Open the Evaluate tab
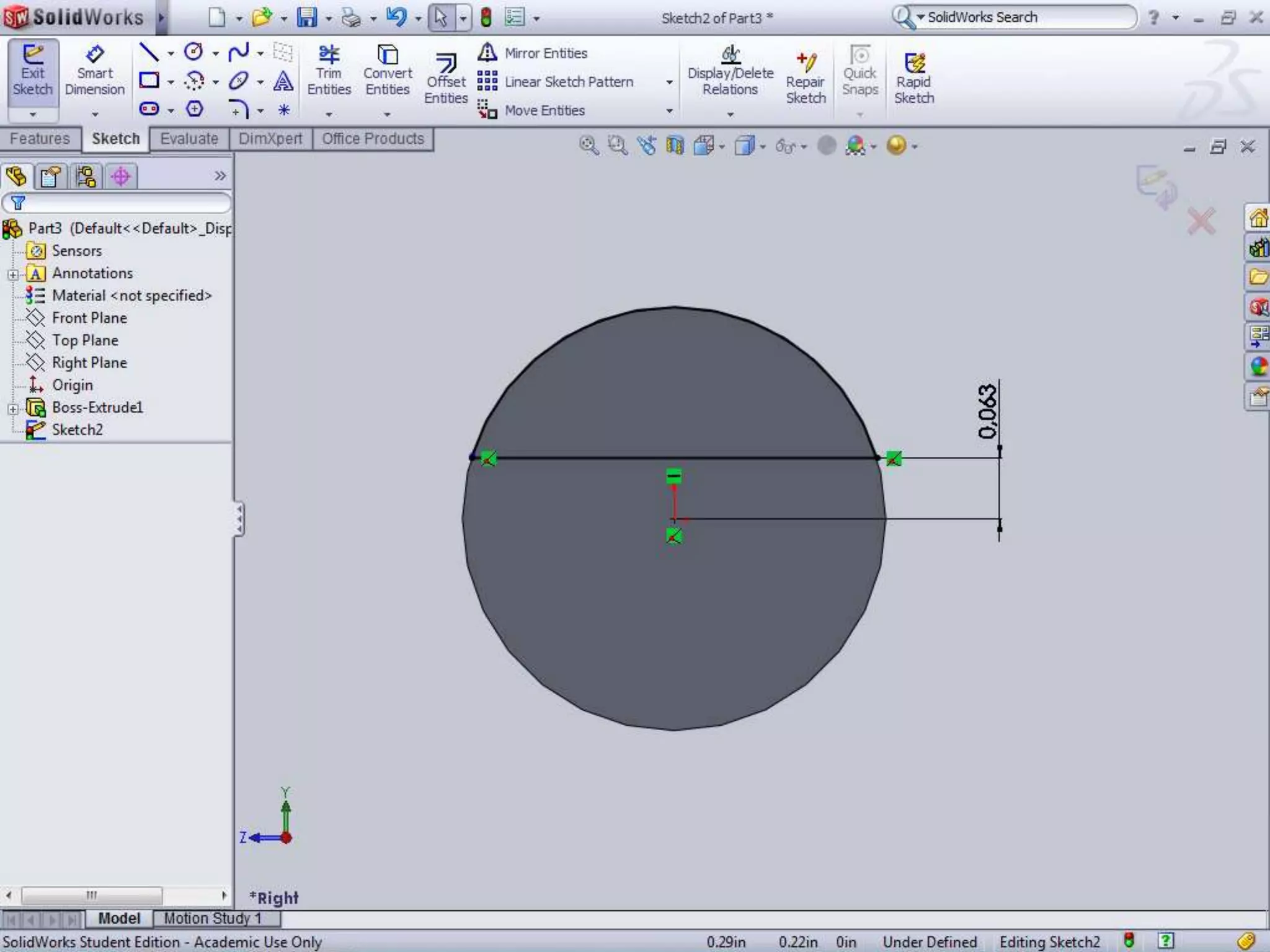The image size is (1270, 952). (x=189, y=139)
